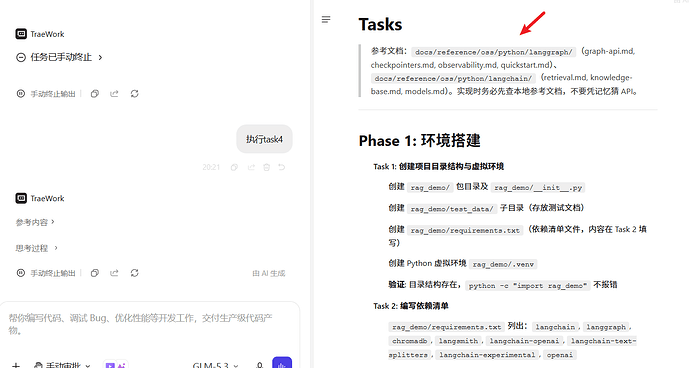690x368 pixels.
Task: Click the python -c "import rag_demo" snippet
Action: coord(528,286)
